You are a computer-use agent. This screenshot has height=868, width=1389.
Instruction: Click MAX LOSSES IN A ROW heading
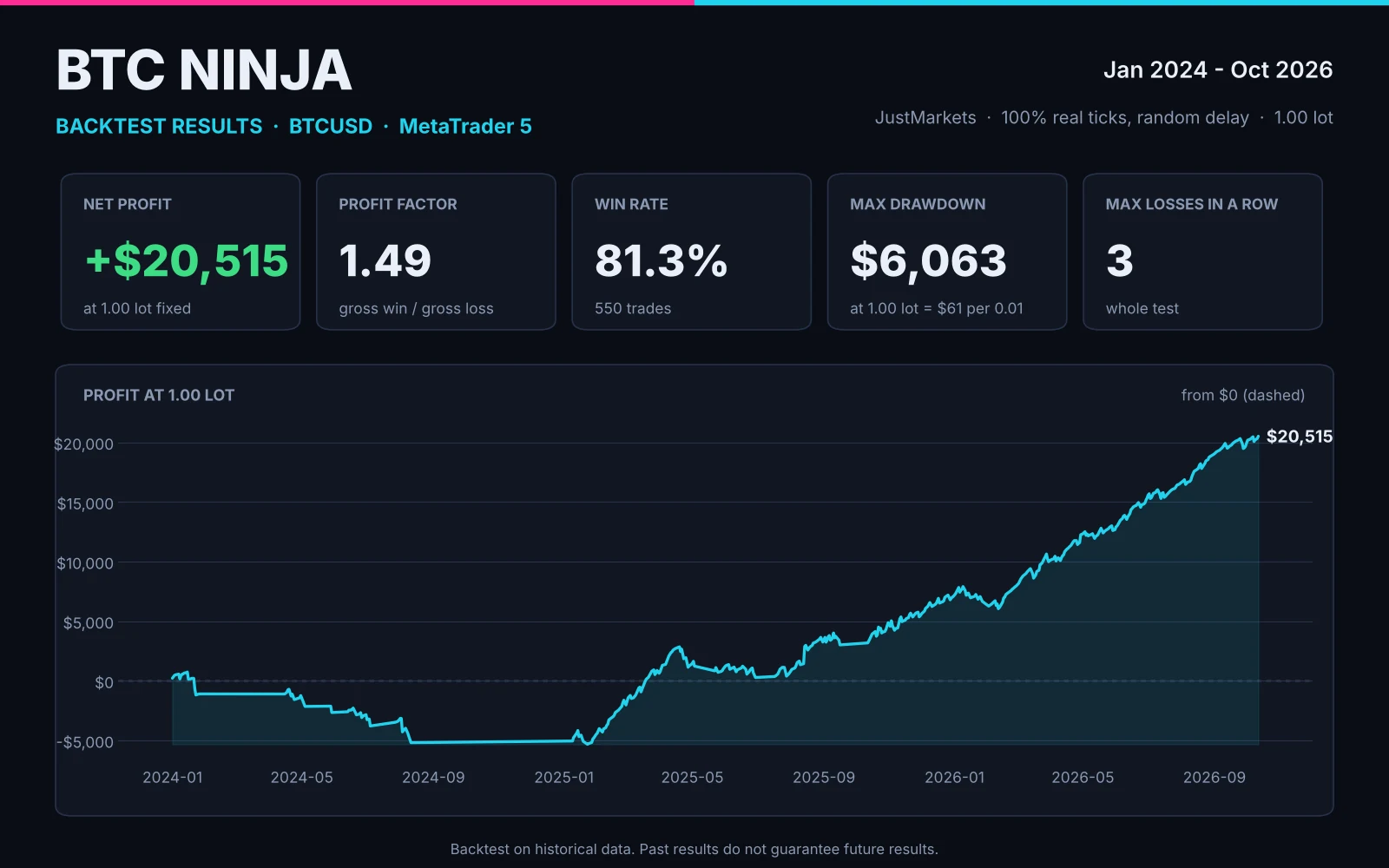point(1192,204)
